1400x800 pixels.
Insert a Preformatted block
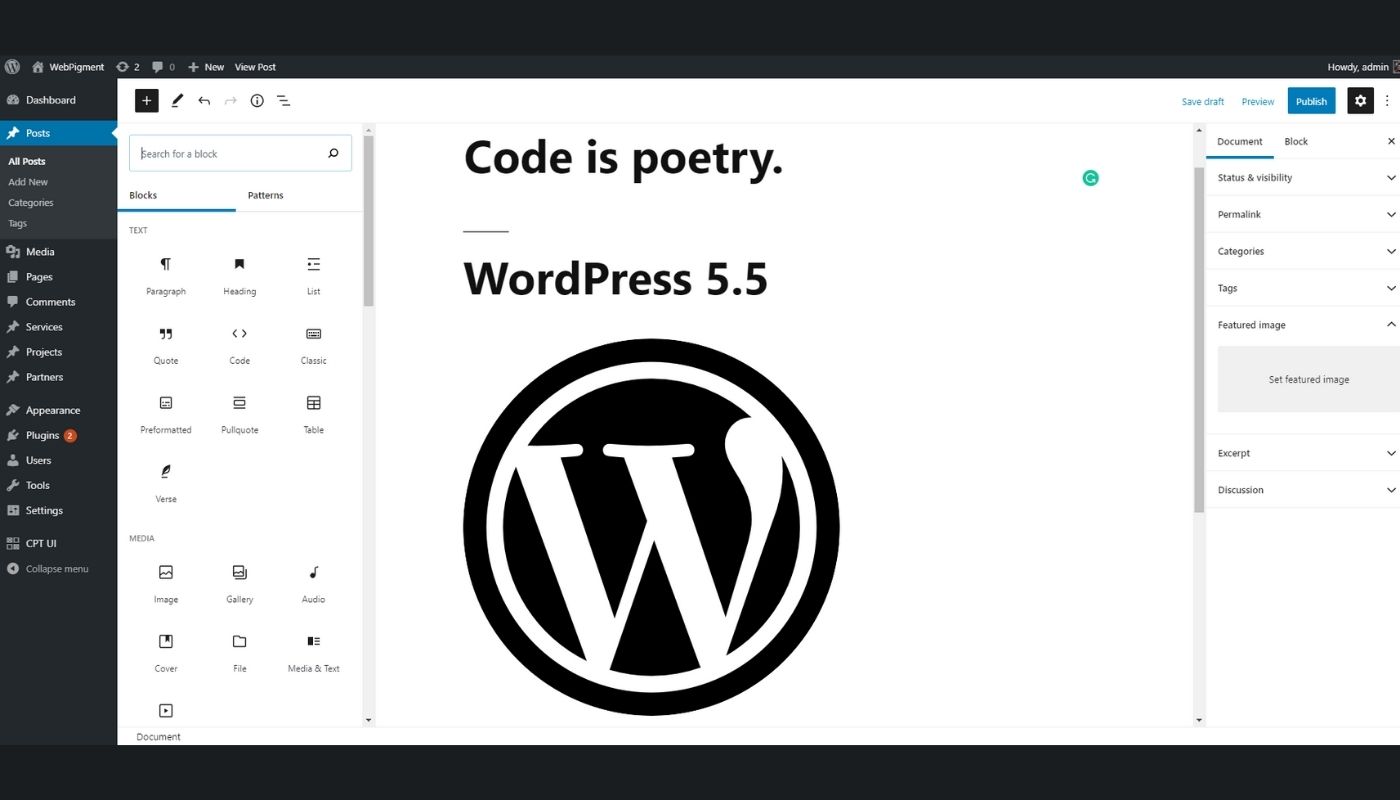(x=166, y=414)
